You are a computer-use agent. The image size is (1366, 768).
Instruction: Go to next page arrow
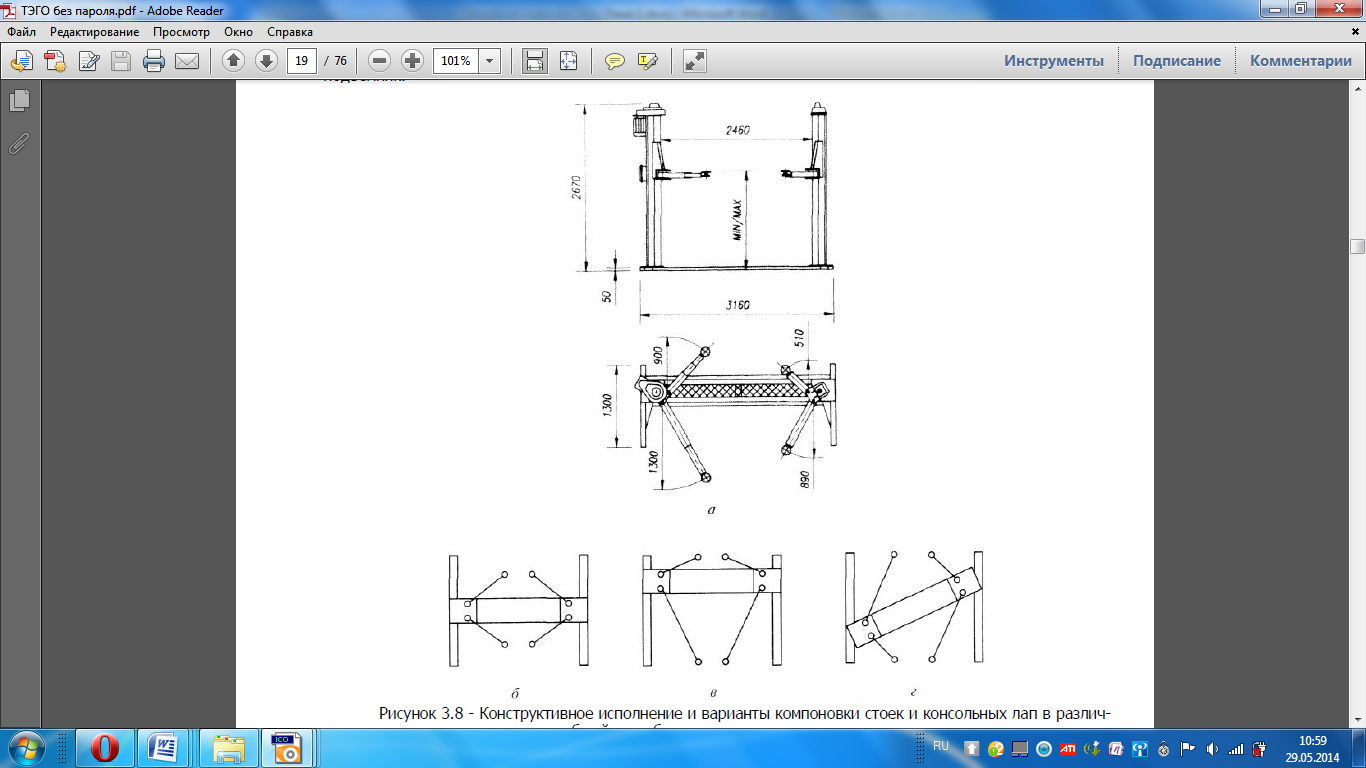click(x=266, y=61)
